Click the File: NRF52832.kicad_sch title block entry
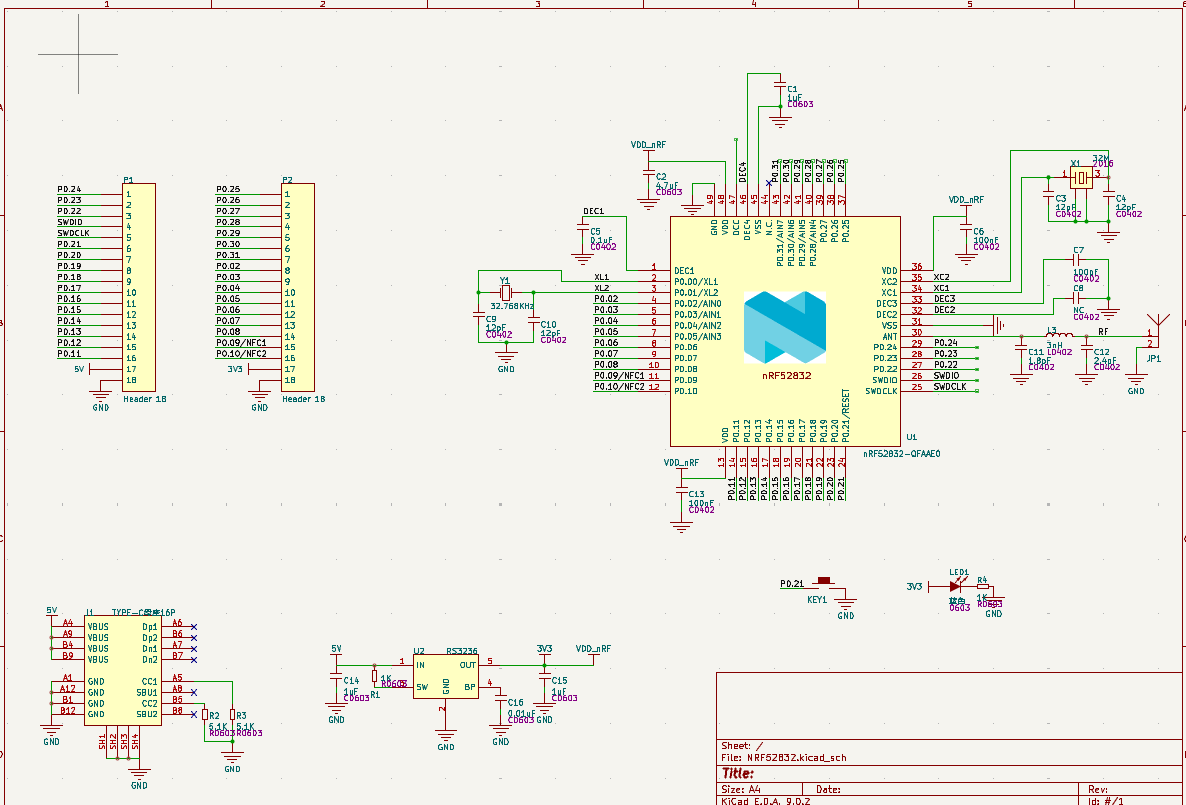Image resolution: width=1186 pixels, height=805 pixels. point(784,757)
